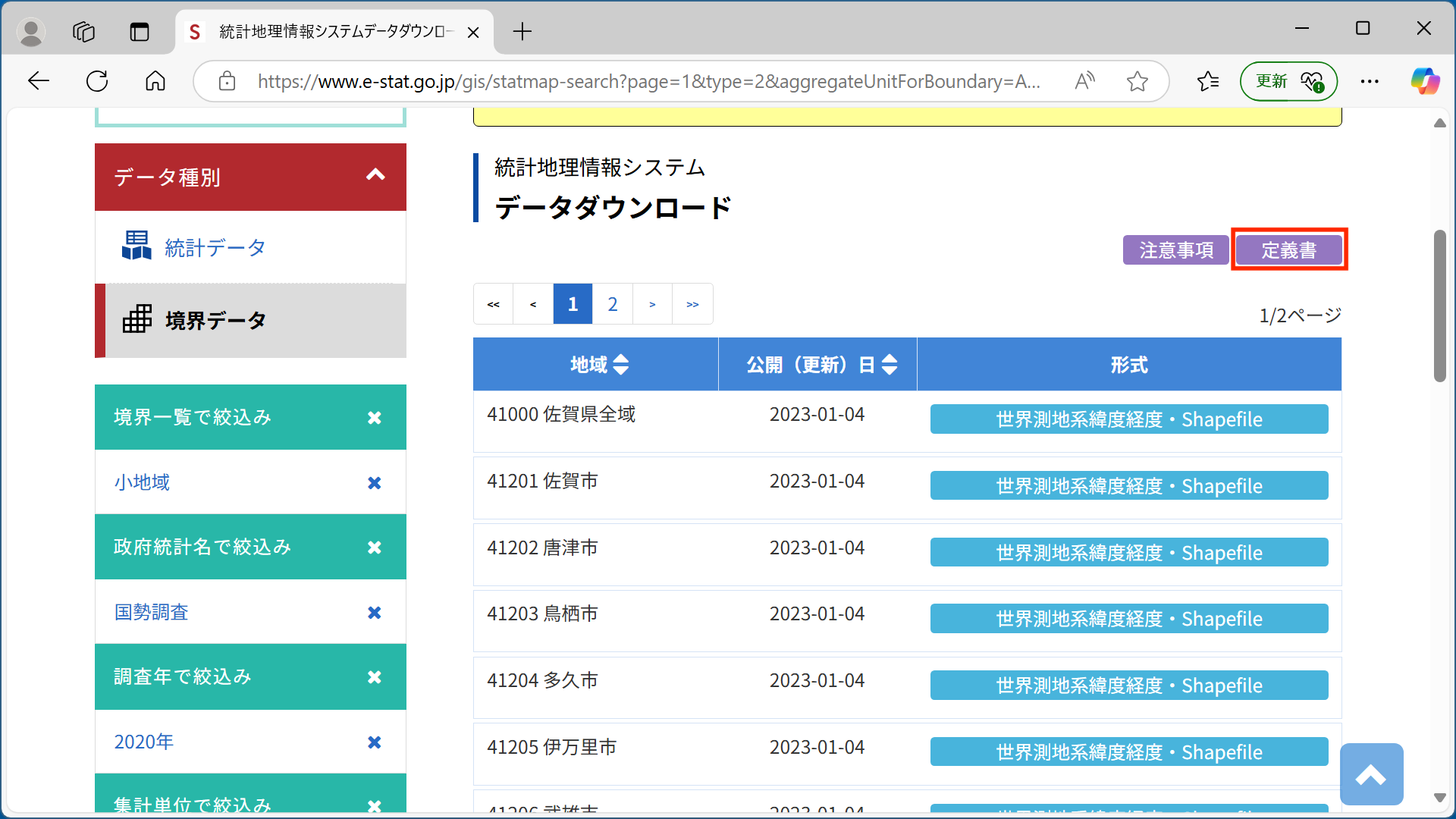
Task: Add page to favorites star
Action: (x=1137, y=81)
